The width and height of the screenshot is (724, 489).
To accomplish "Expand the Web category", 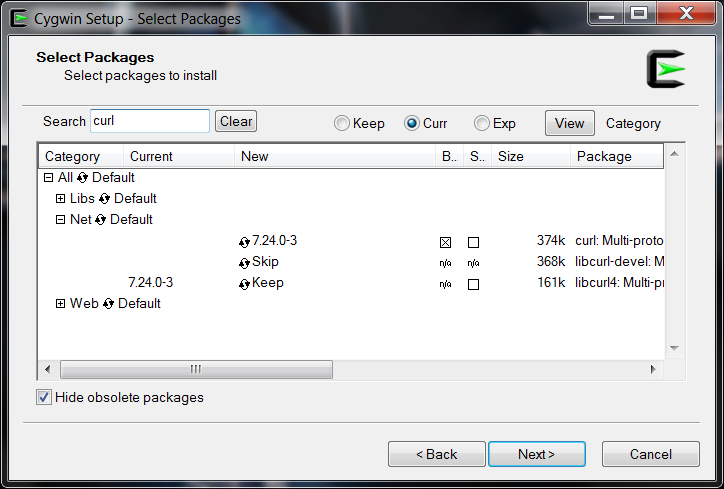I will [60, 303].
